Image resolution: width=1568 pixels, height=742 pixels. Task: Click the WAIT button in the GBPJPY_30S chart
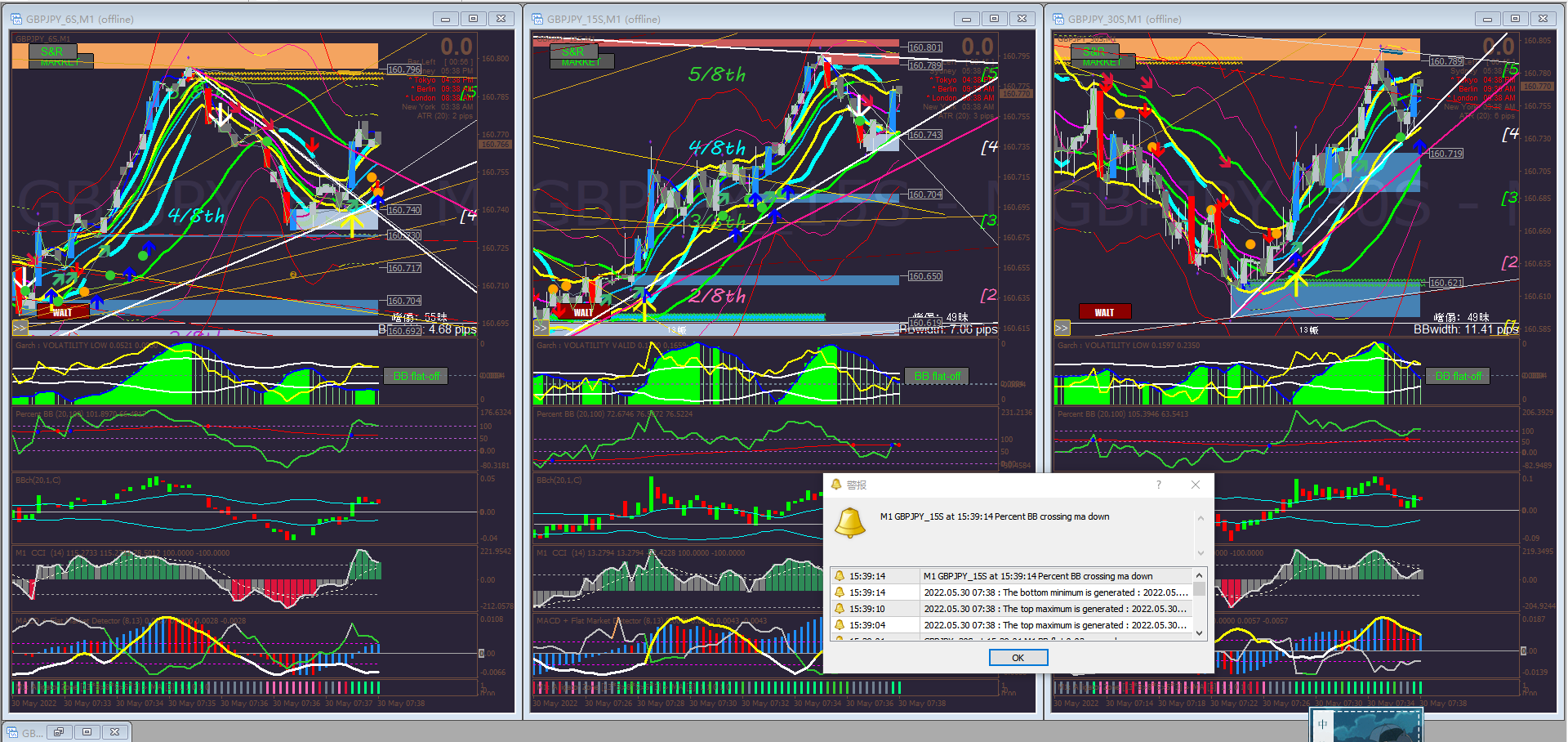(1105, 311)
